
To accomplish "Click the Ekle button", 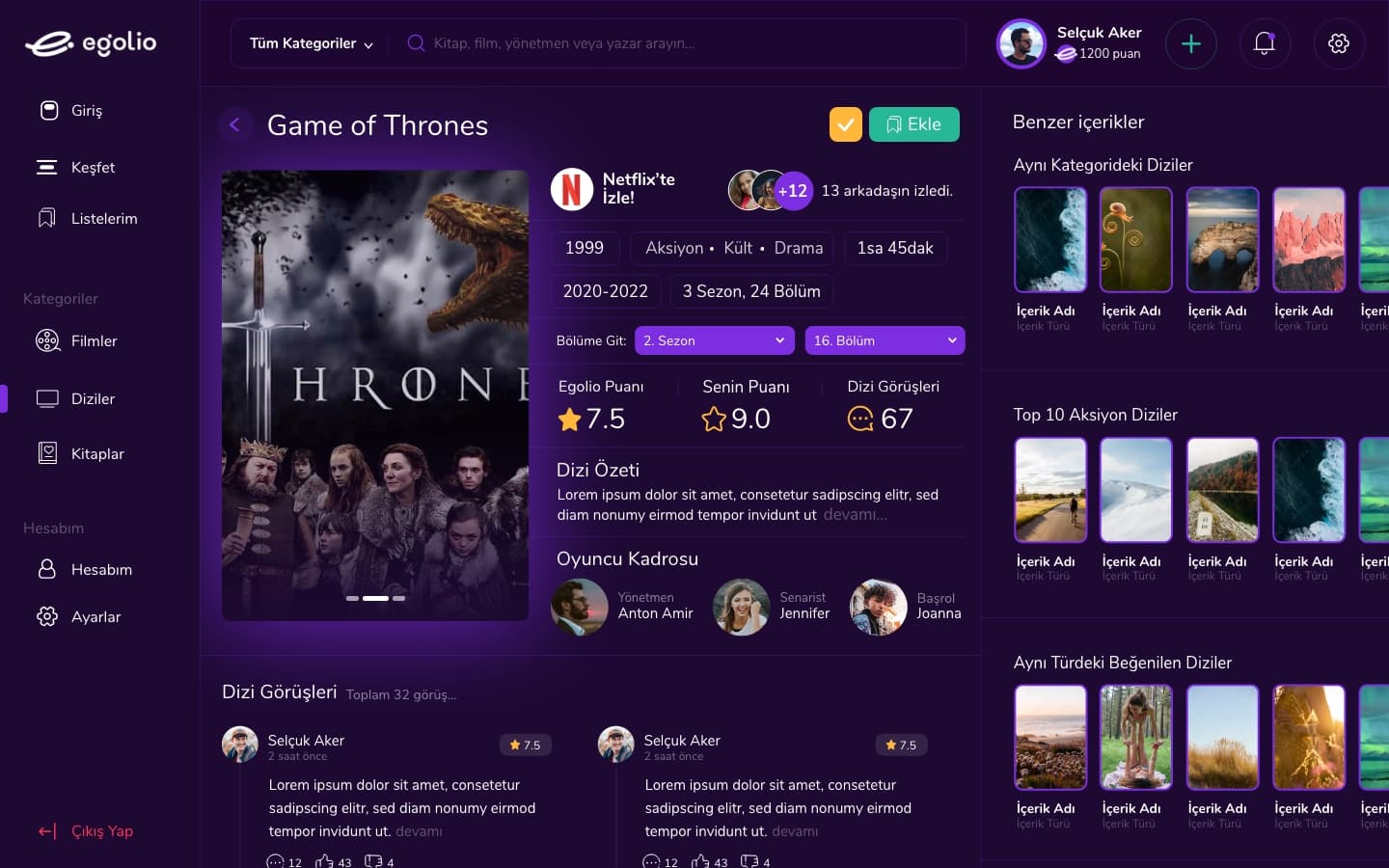I will coord(914,124).
